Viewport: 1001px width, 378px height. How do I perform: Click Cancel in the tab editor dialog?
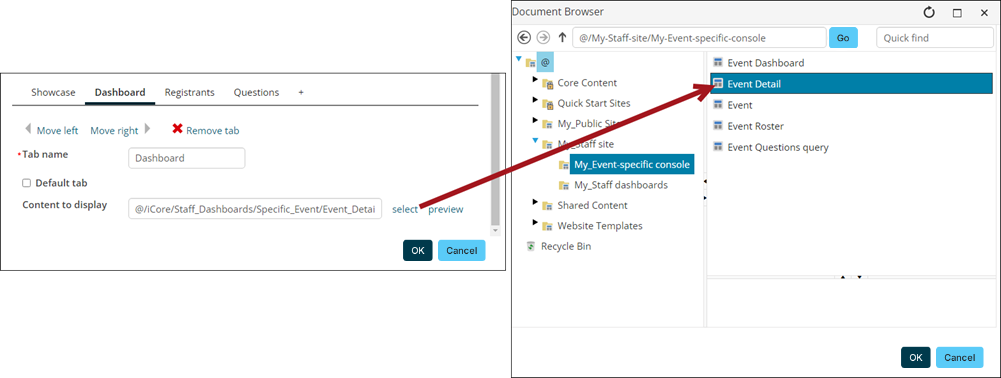(462, 250)
